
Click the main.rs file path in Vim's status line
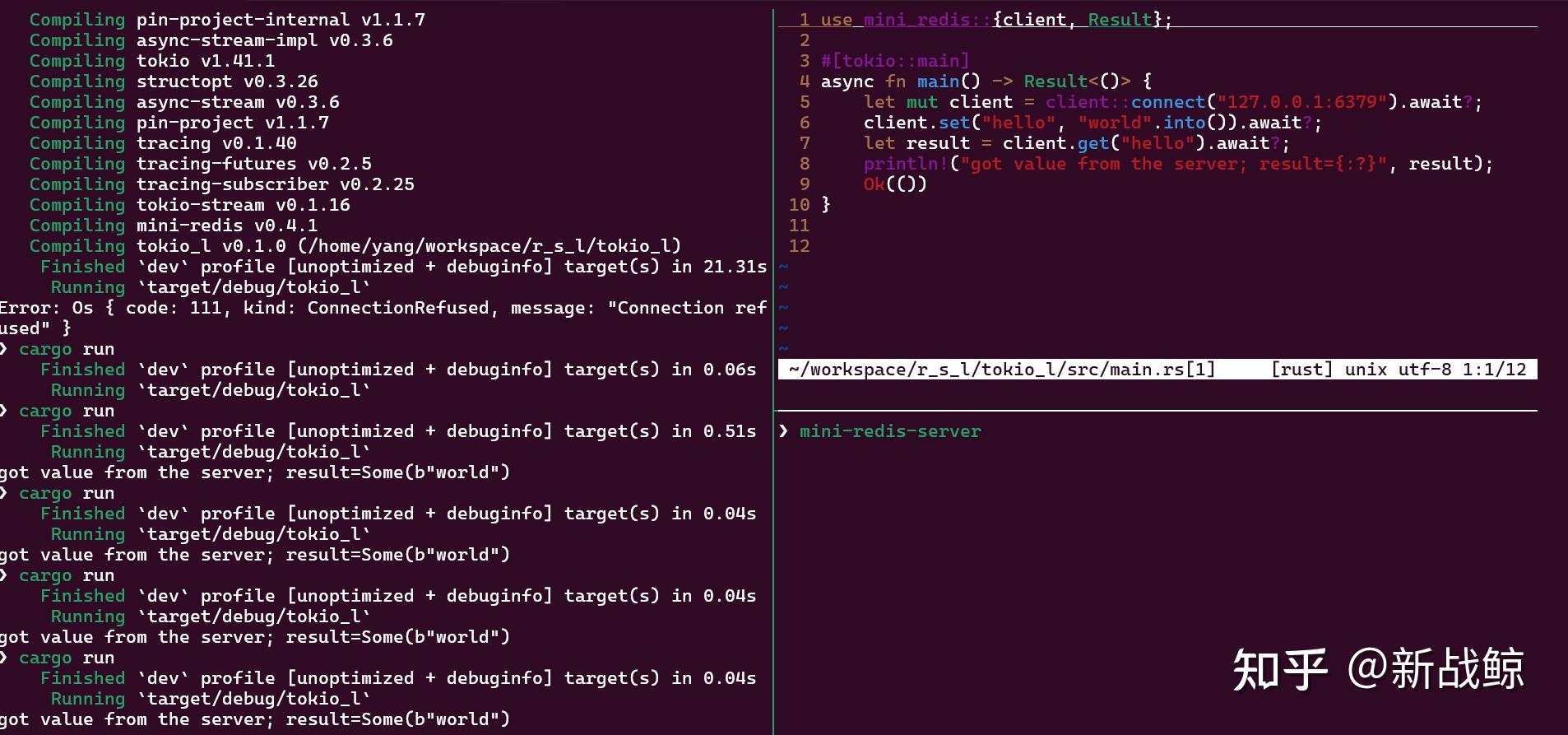tap(1000, 370)
